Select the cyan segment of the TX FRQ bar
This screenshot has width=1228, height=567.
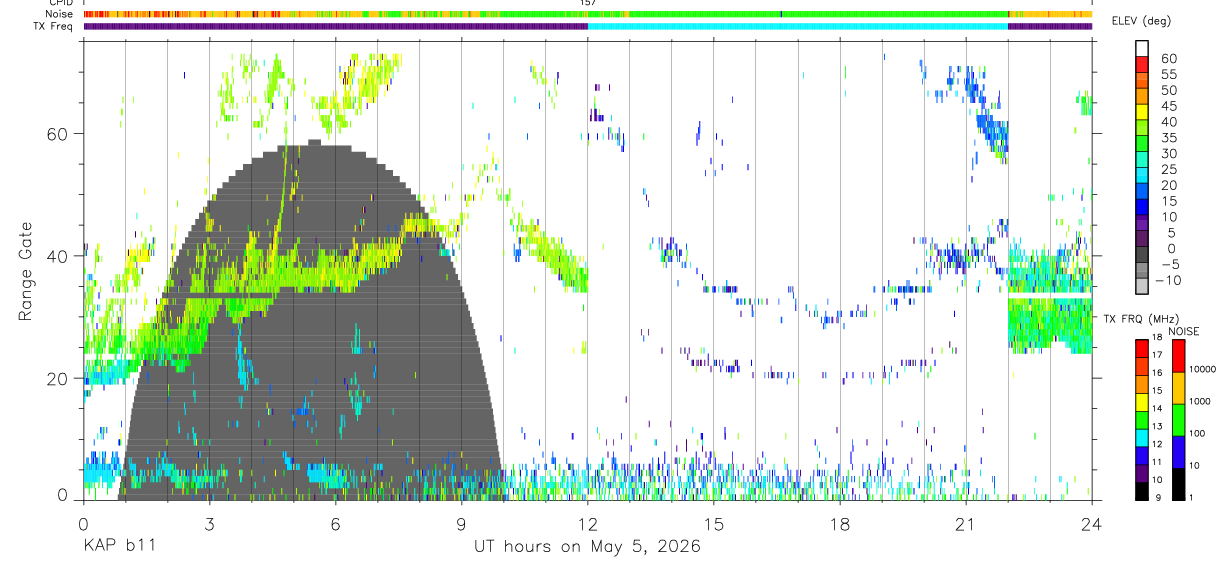(x=1142, y=438)
